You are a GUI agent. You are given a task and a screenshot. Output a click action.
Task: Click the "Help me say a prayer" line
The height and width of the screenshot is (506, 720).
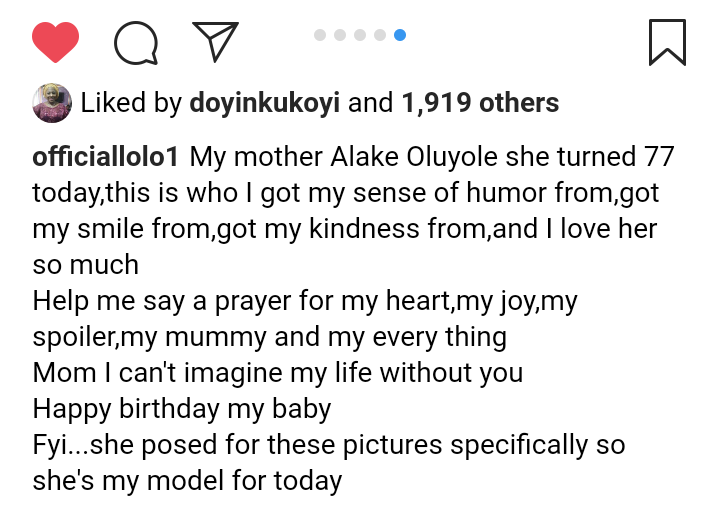coord(305,301)
